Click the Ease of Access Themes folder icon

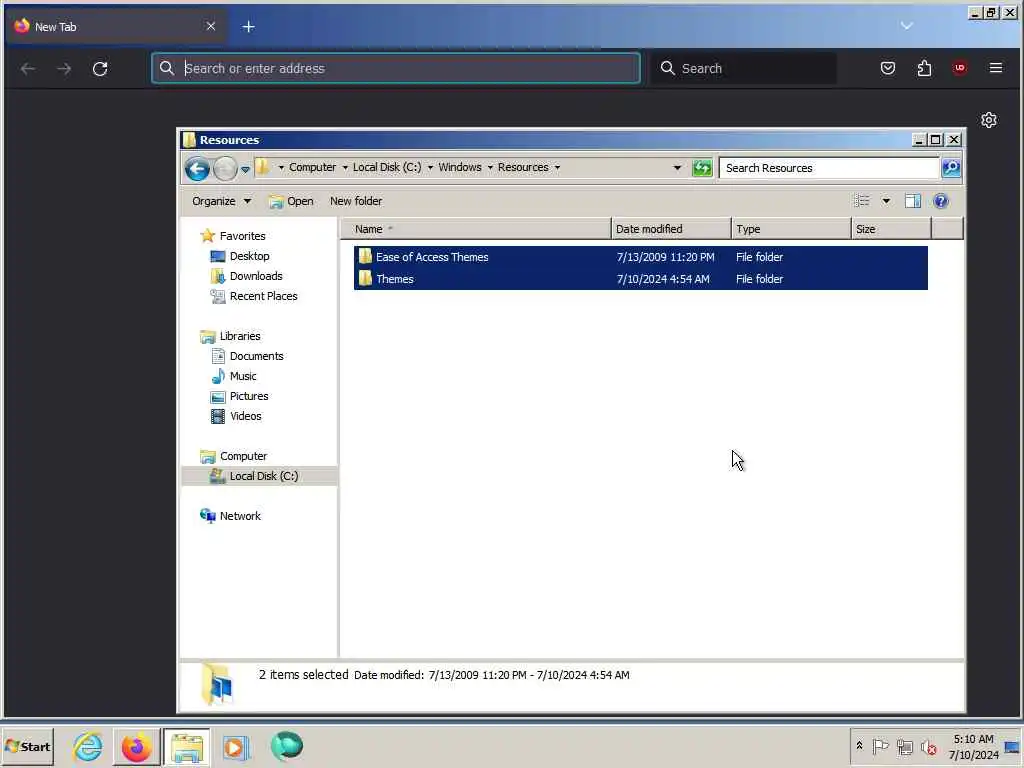tap(365, 257)
